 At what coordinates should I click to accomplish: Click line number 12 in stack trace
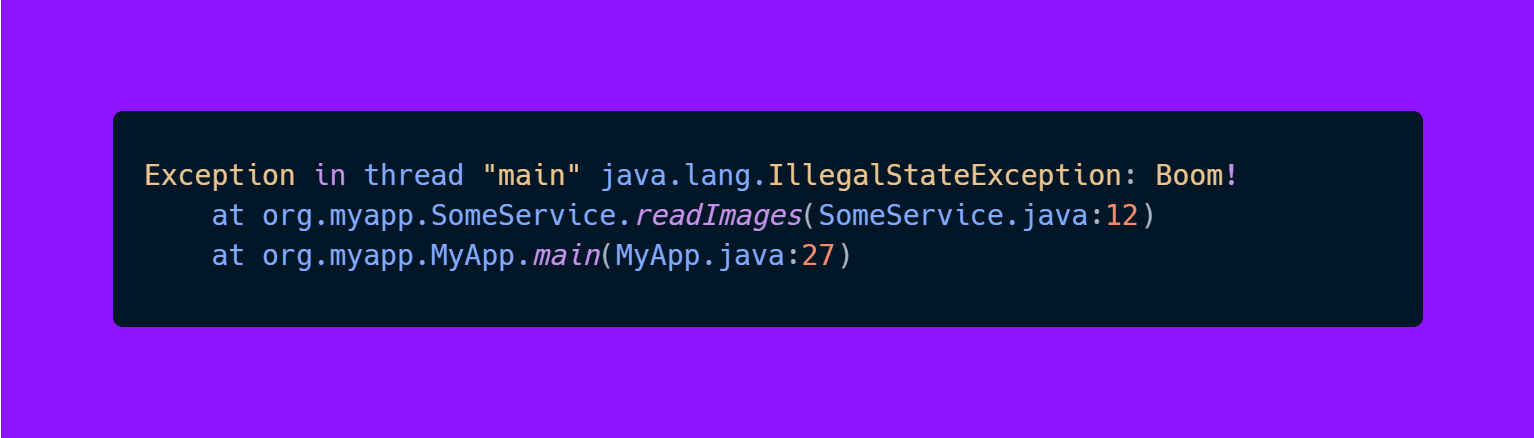point(1122,216)
